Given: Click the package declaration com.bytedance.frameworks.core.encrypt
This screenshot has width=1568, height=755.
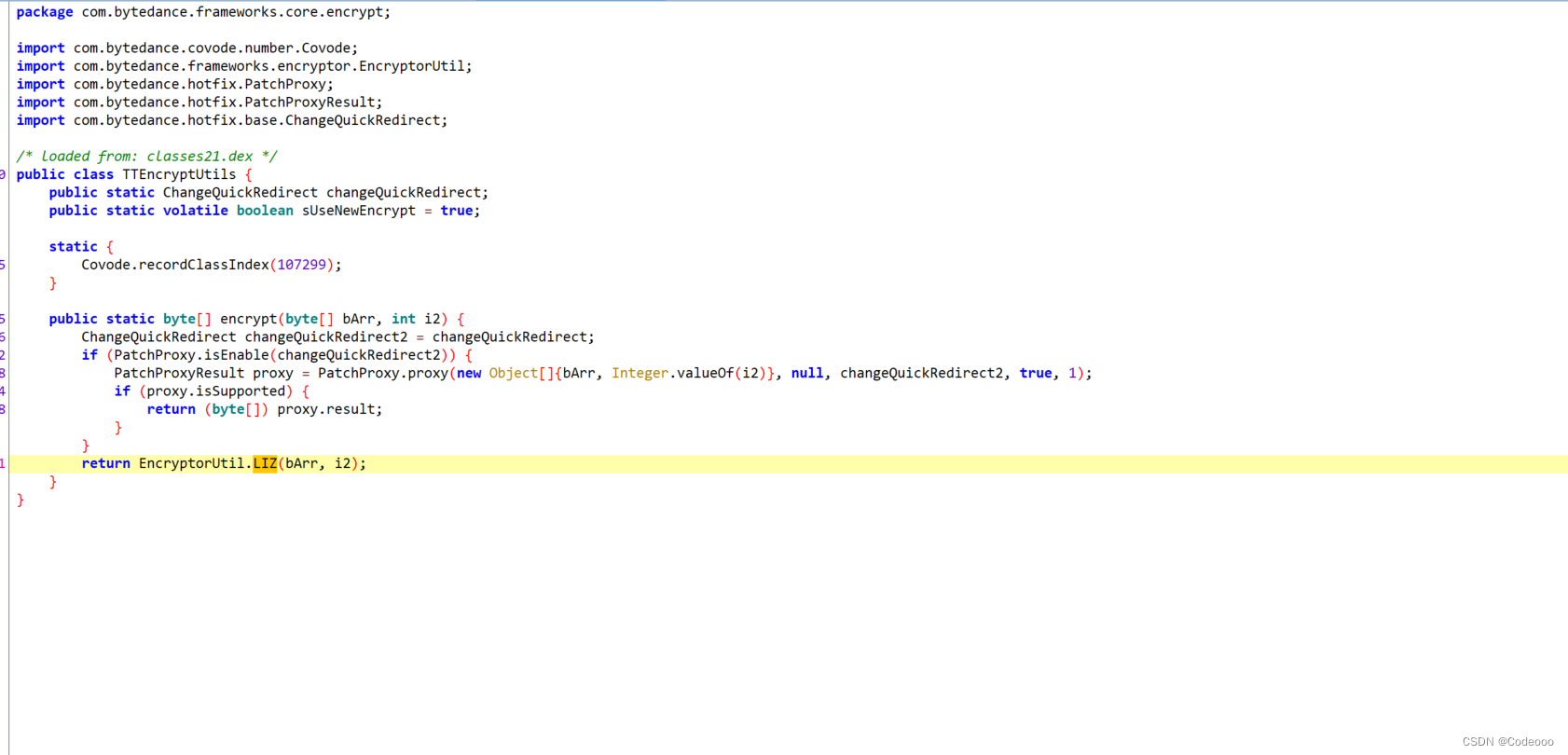Looking at the screenshot, I should pos(203,12).
